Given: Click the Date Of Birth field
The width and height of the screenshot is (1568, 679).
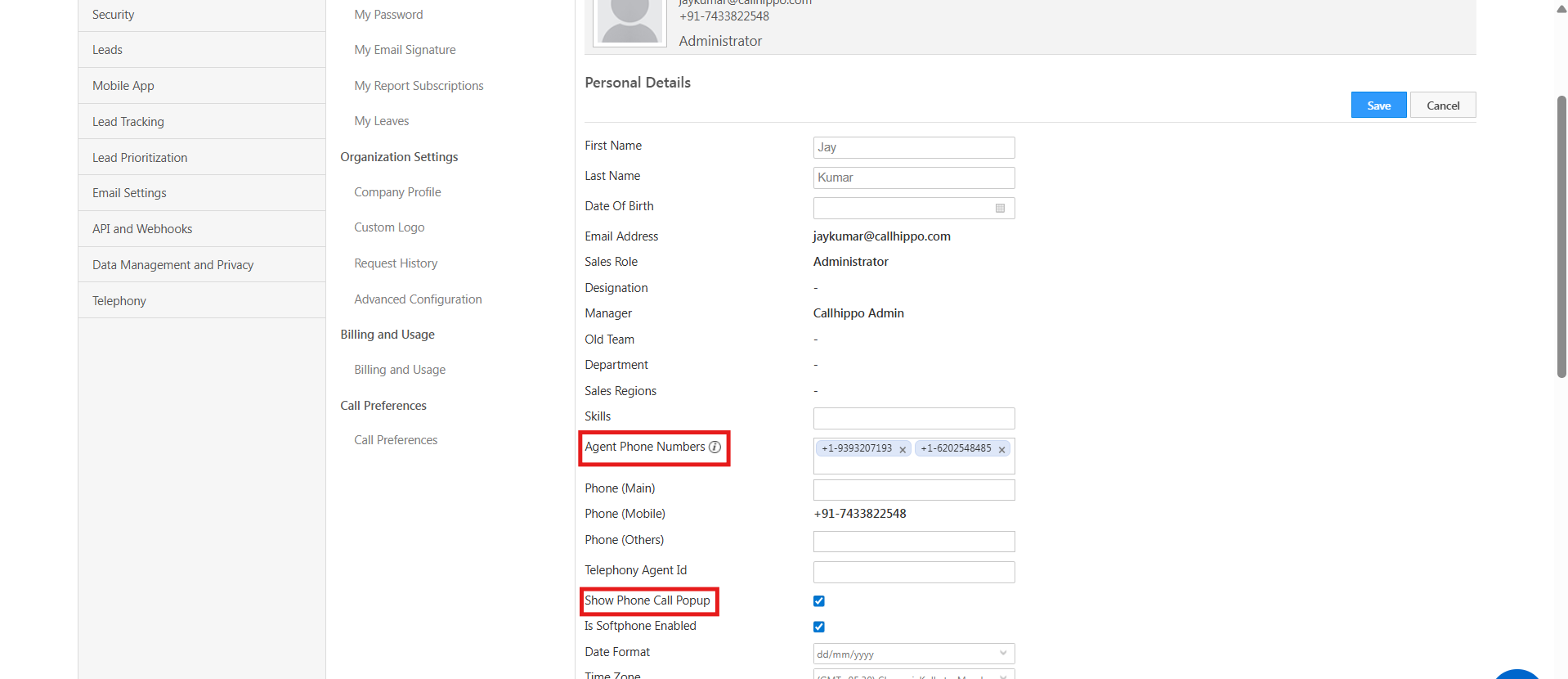Looking at the screenshot, I should [914, 209].
